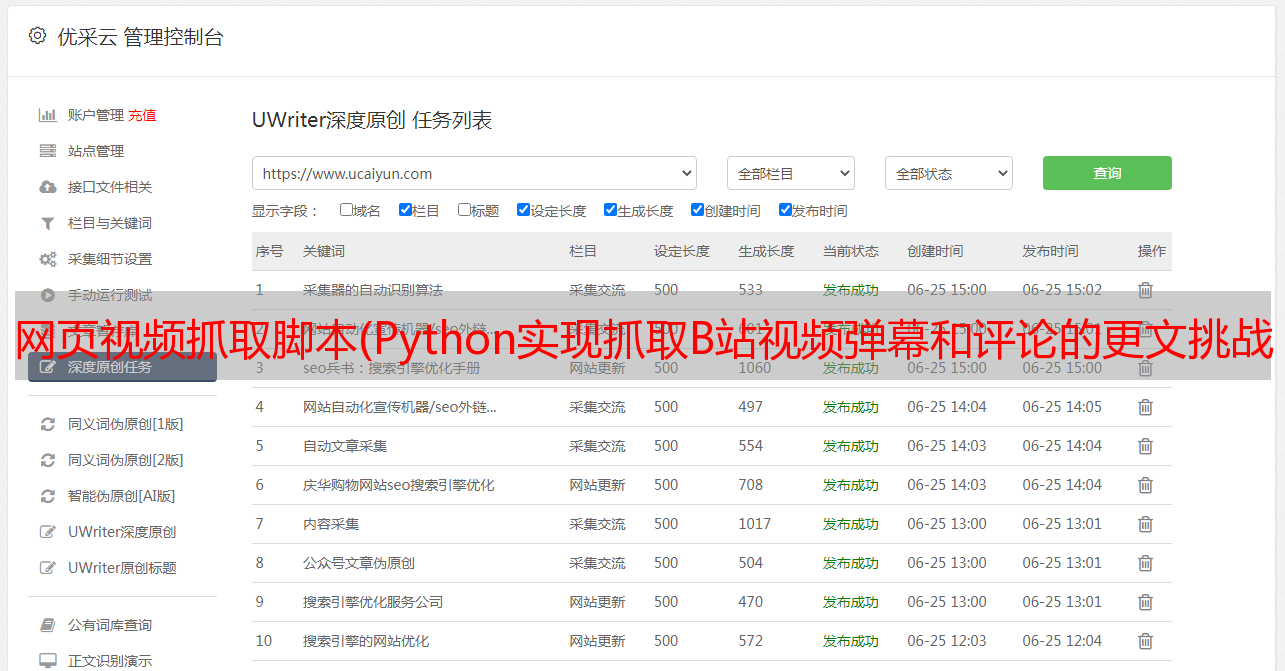1285x671 pixels.
Task: Click the 账户管理 bar chart icon
Action: coord(47,115)
